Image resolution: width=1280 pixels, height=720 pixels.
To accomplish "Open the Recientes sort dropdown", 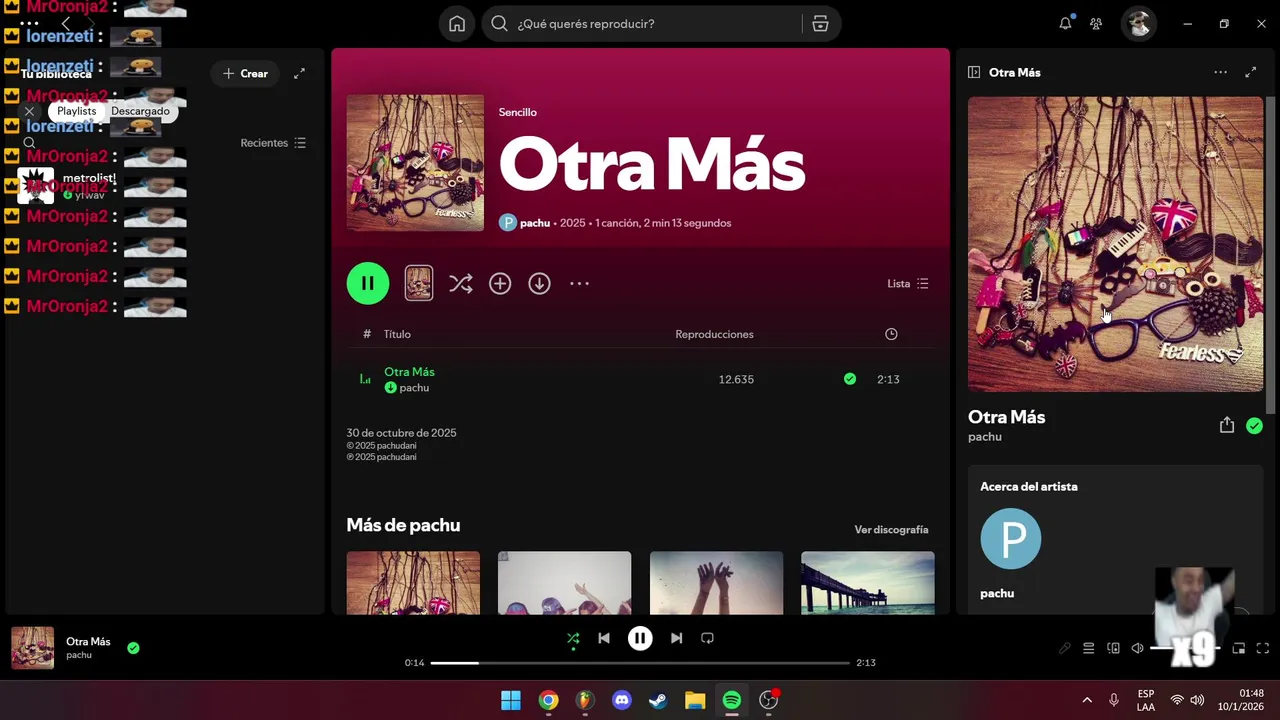I will (x=273, y=143).
